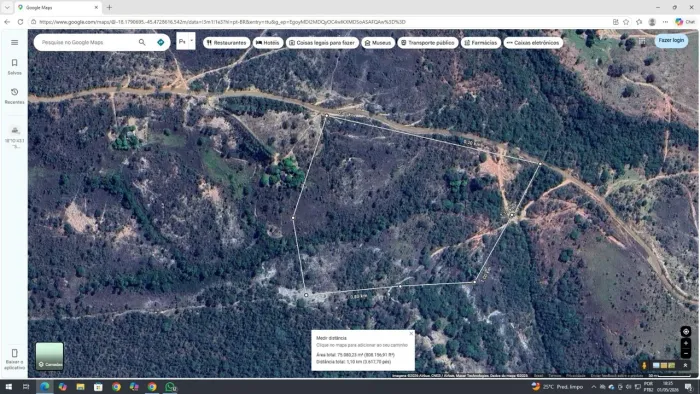Zoom out the map with minus

click(x=686, y=353)
